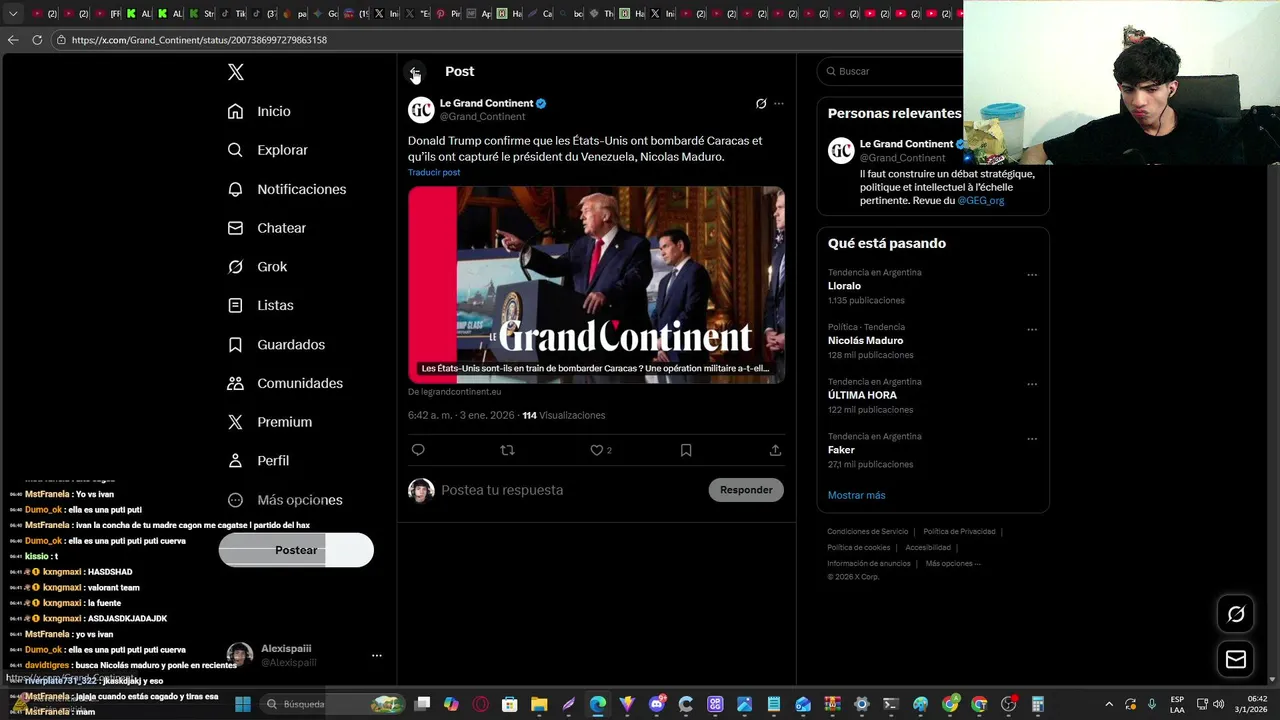Viewport: 1280px width, 720px height.
Task: Open Listas
Action: (x=260, y=305)
